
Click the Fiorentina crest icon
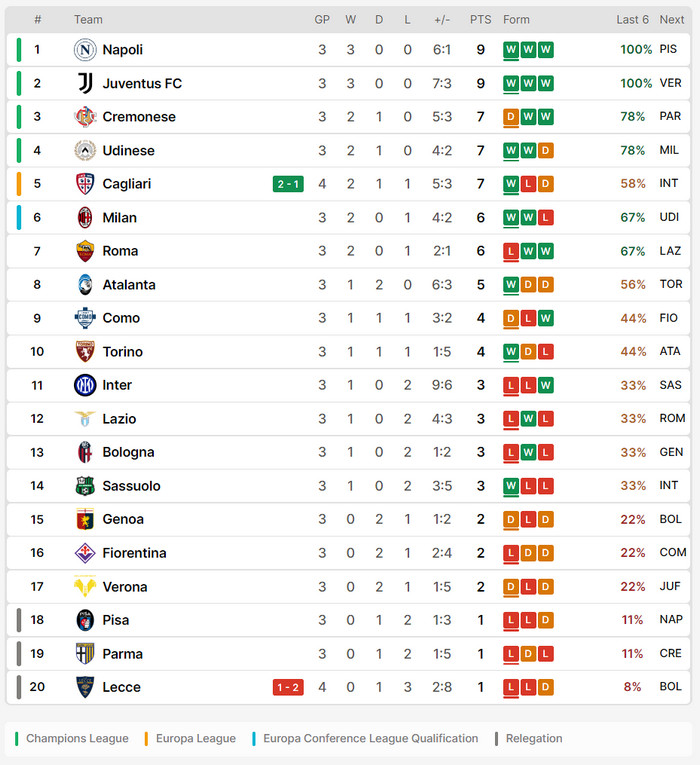coord(85,553)
